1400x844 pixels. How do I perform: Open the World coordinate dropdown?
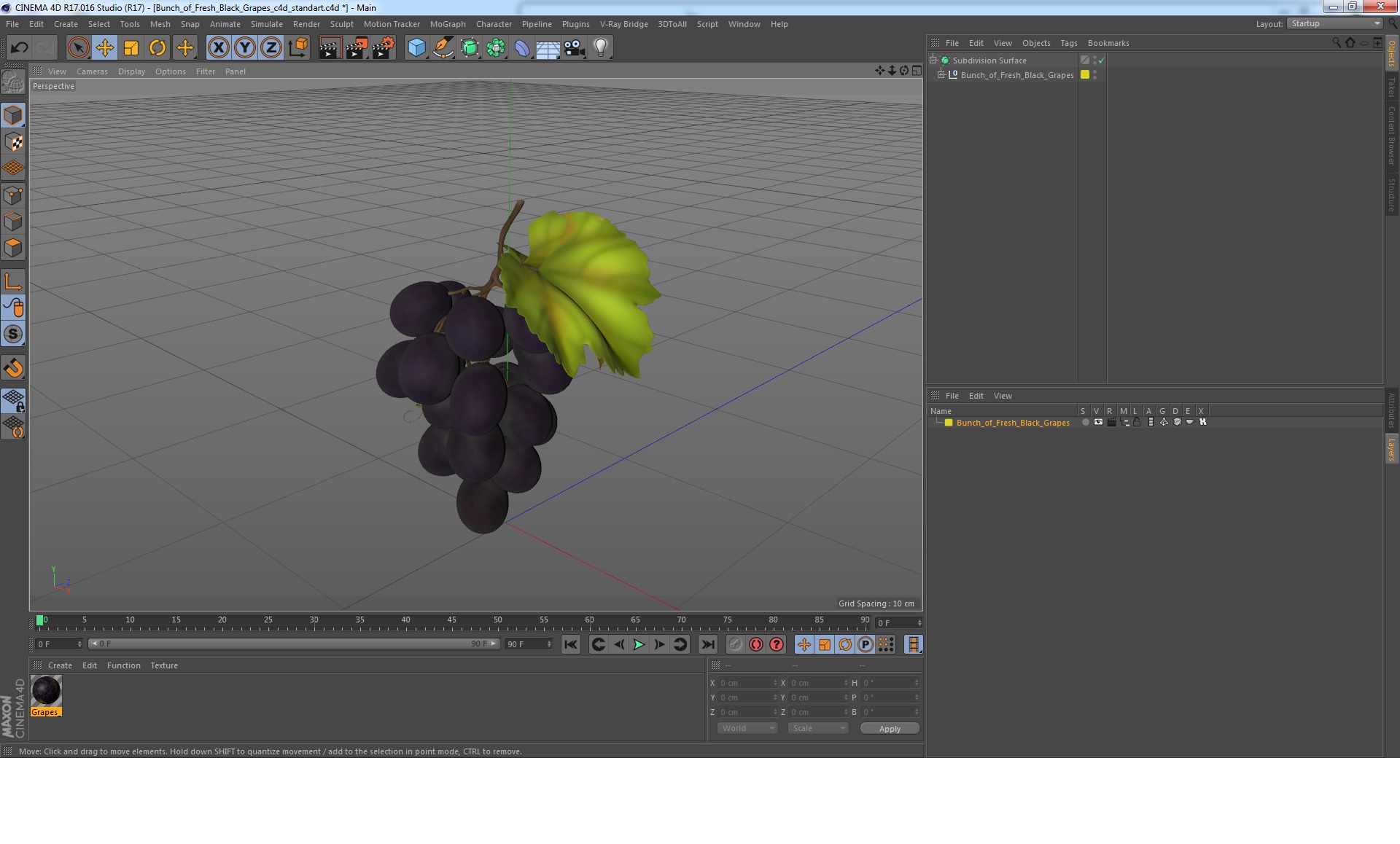point(747,728)
